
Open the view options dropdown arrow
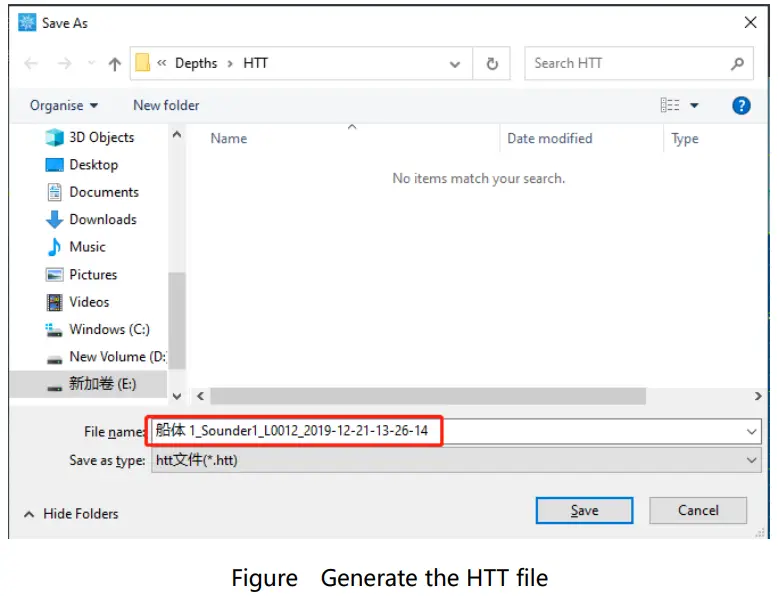694,105
